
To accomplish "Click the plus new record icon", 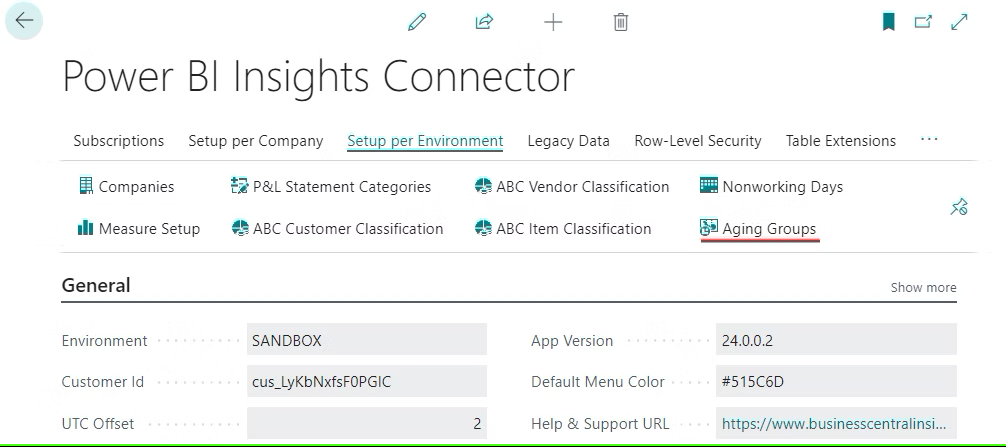I will pos(553,22).
